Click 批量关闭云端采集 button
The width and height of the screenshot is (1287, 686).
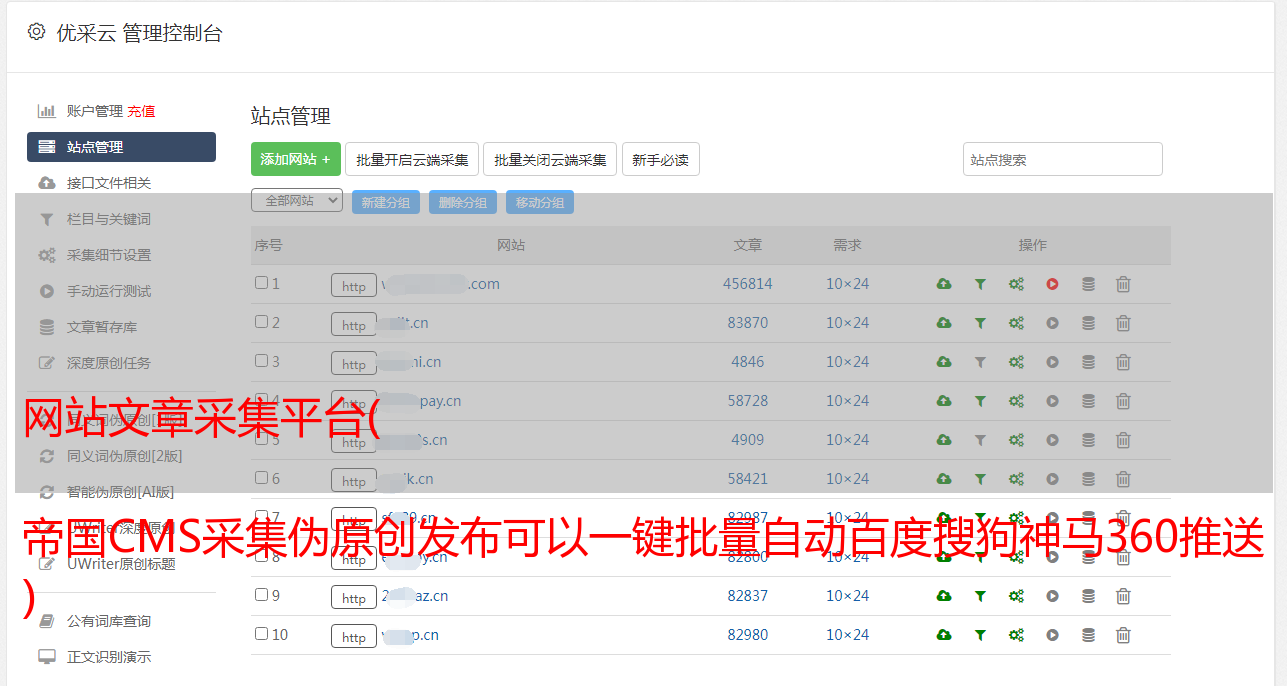(x=550, y=159)
